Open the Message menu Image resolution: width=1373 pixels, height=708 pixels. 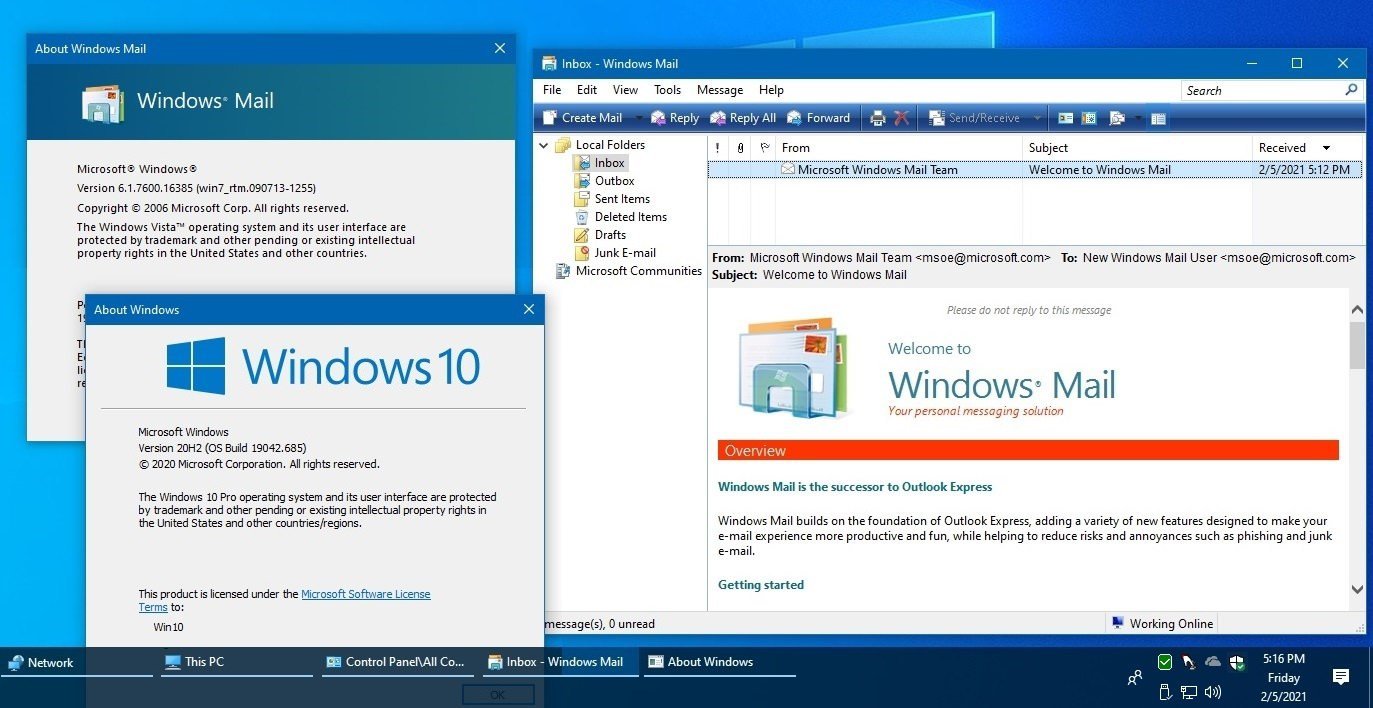point(720,90)
